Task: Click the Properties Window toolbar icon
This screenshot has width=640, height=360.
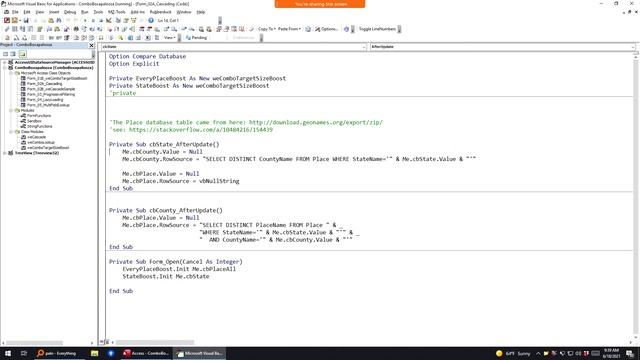Action: coord(126,20)
